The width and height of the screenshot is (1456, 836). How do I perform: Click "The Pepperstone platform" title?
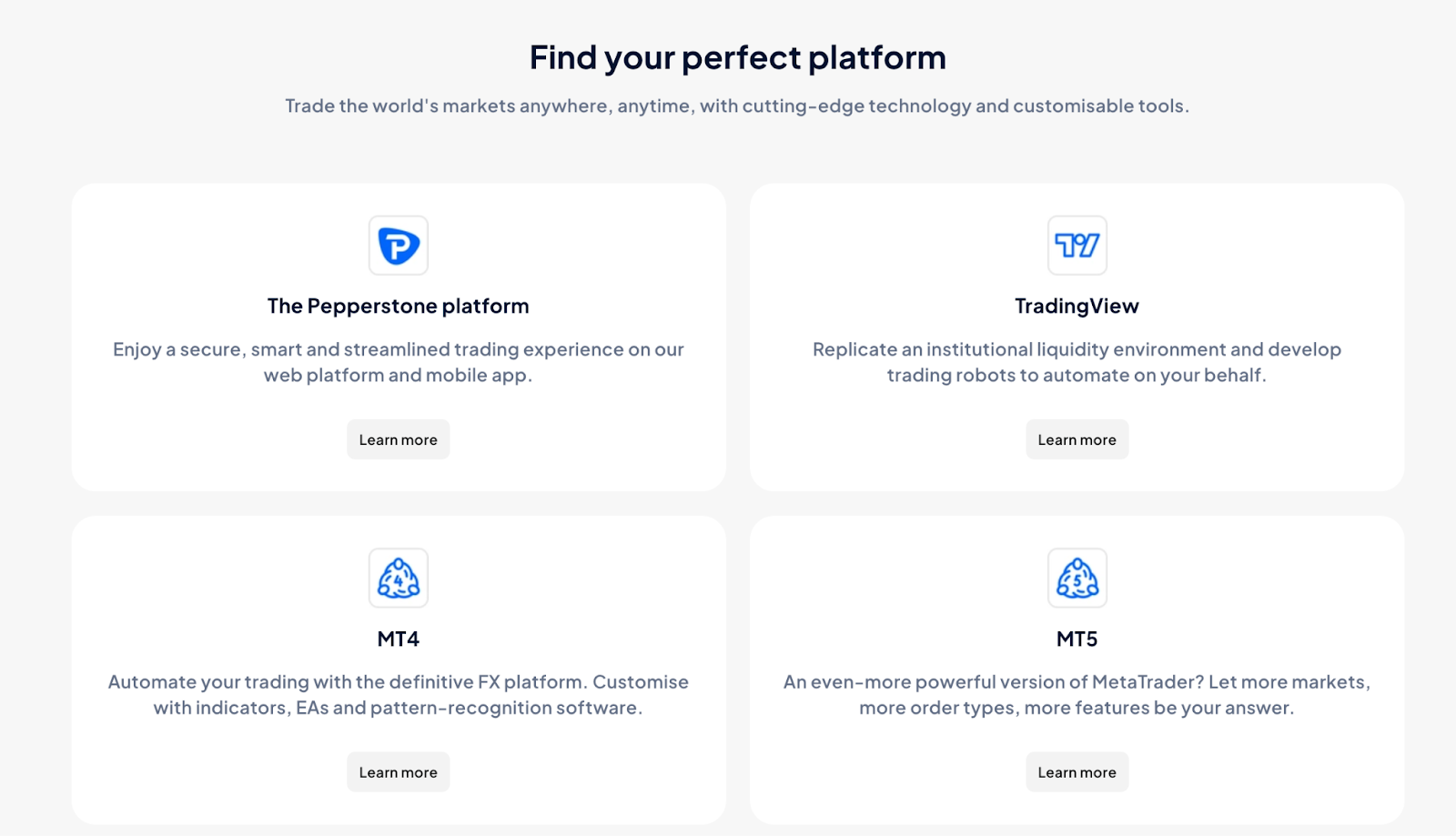(398, 307)
